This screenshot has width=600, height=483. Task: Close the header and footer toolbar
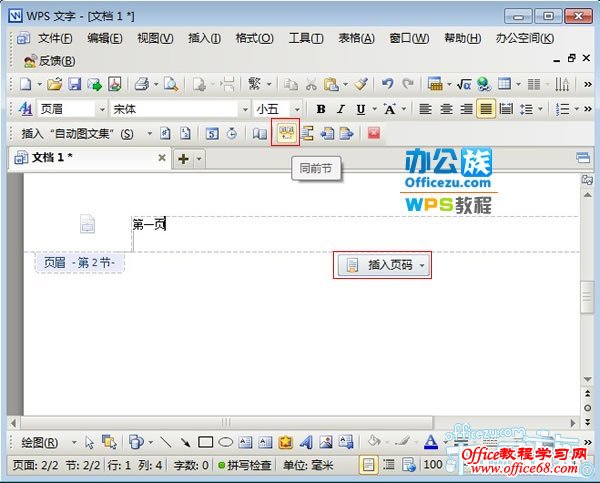tap(374, 133)
